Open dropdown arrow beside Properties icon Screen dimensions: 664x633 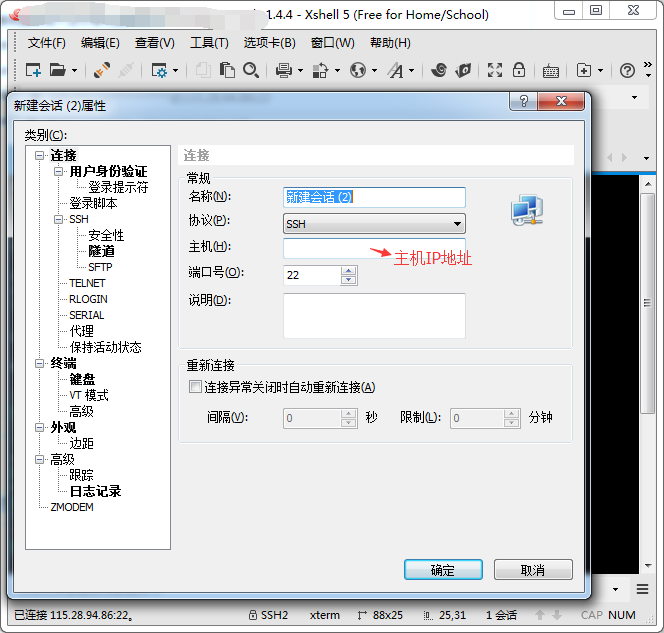pyautogui.click(x=175, y=70)
